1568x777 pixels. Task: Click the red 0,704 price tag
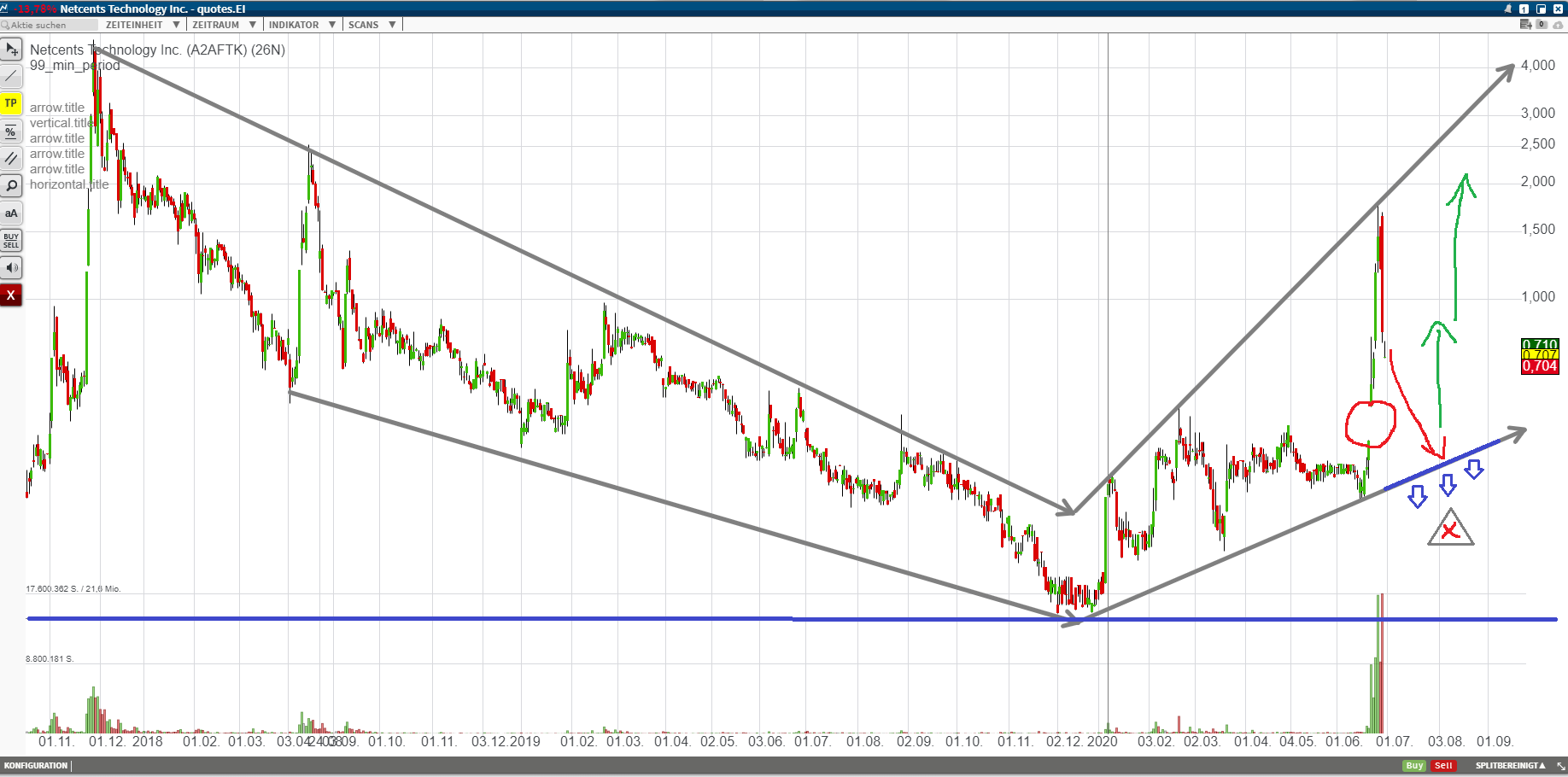point(1540,366)
